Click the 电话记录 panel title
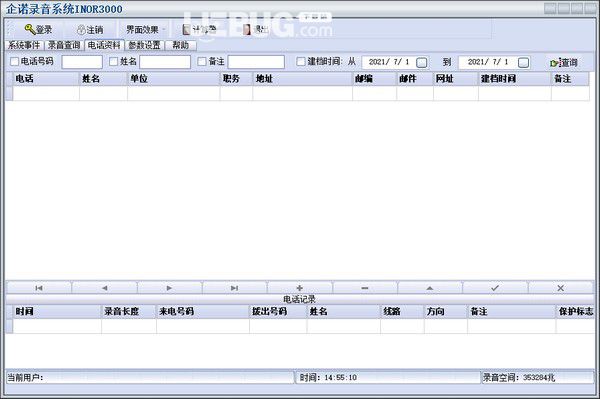Image resolution: width=600 pixels, height=399 pixels. click(x=300, y=299)
